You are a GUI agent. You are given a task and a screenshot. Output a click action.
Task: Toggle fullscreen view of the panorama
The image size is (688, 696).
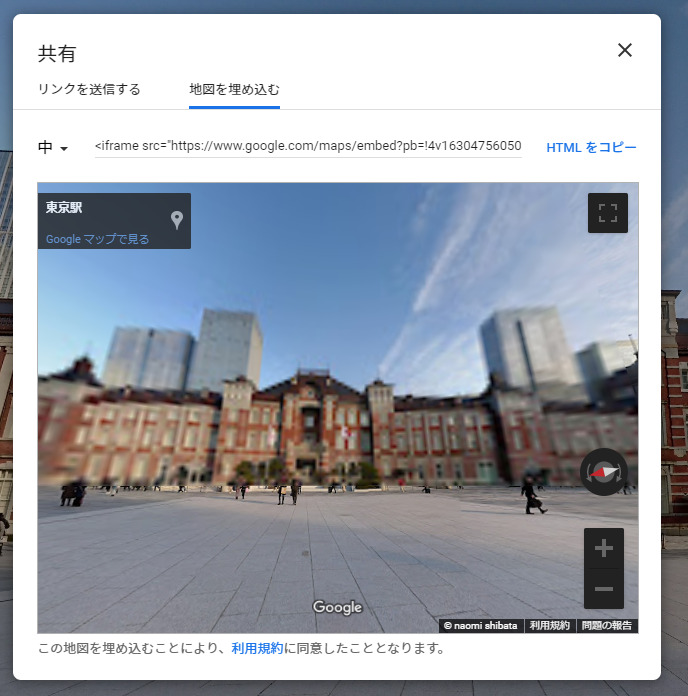click(x=608, y=213)
